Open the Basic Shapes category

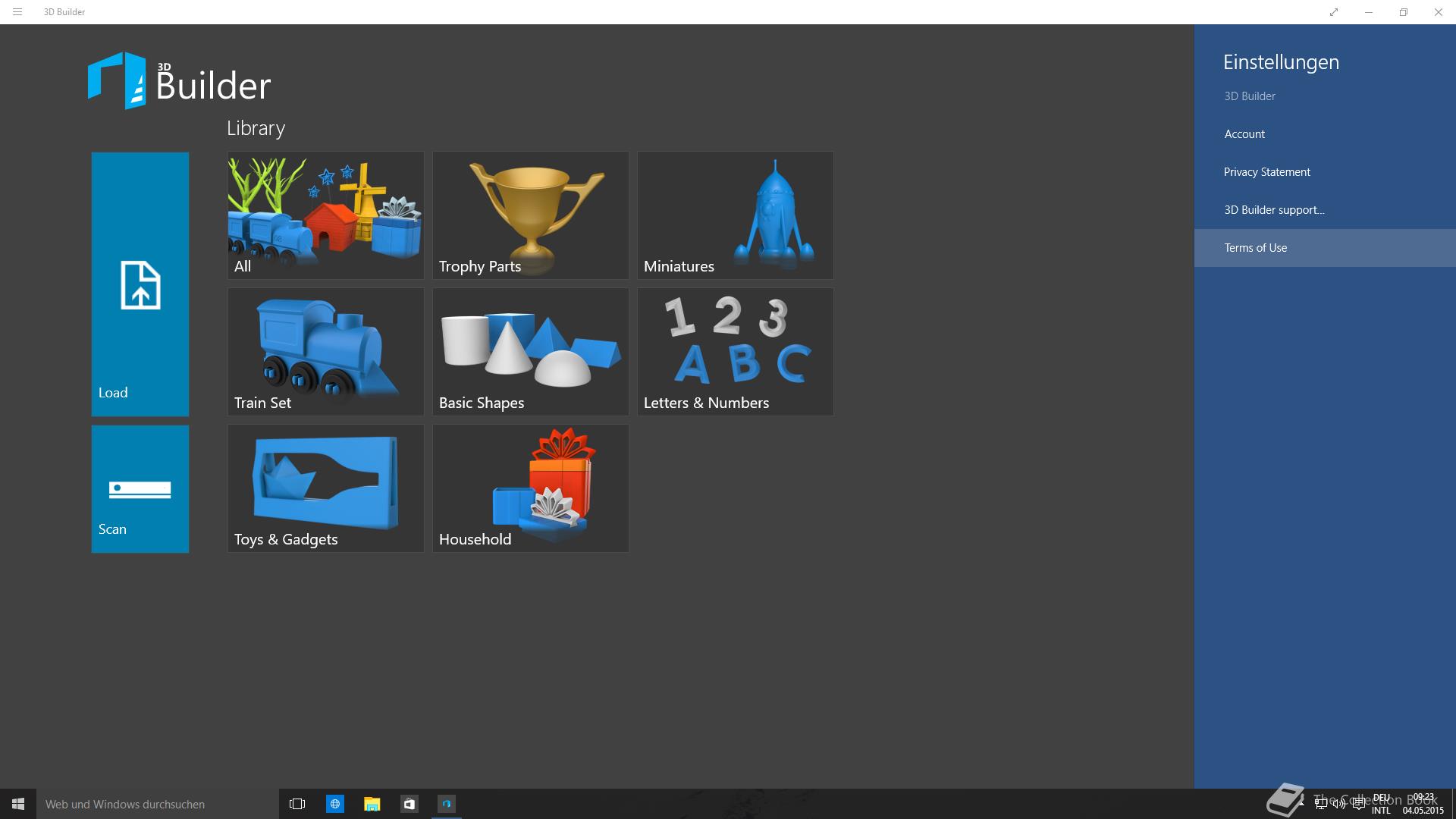(x=531, y=352)
